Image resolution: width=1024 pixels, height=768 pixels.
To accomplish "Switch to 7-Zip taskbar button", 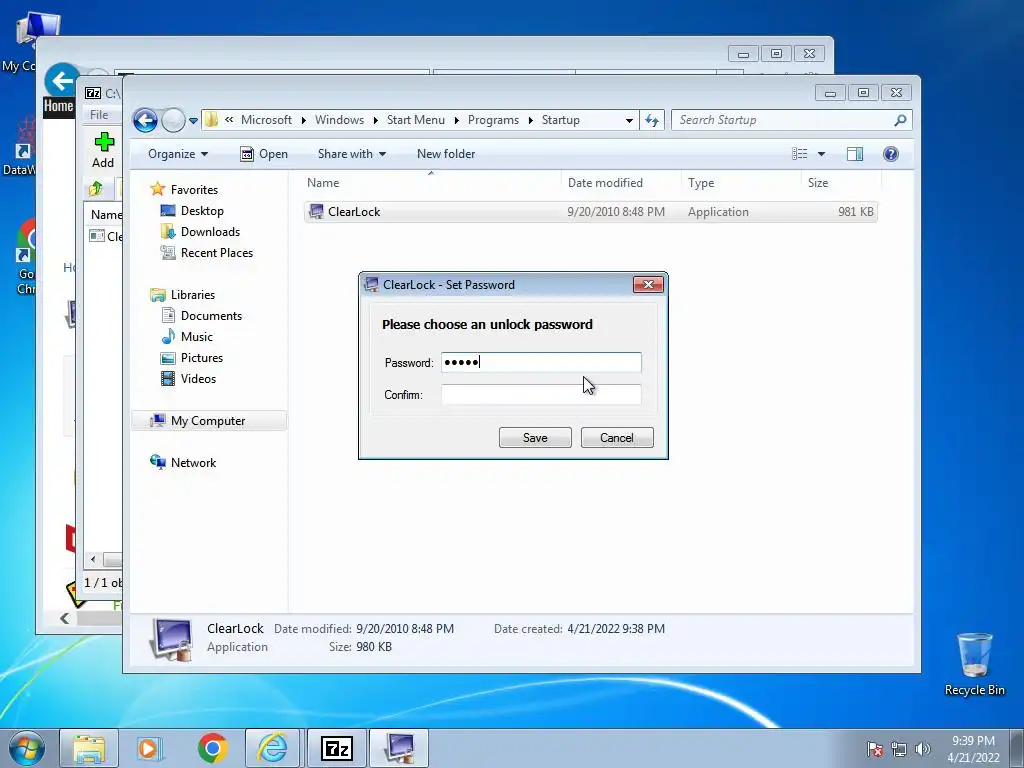I will [x=337, y=748].
